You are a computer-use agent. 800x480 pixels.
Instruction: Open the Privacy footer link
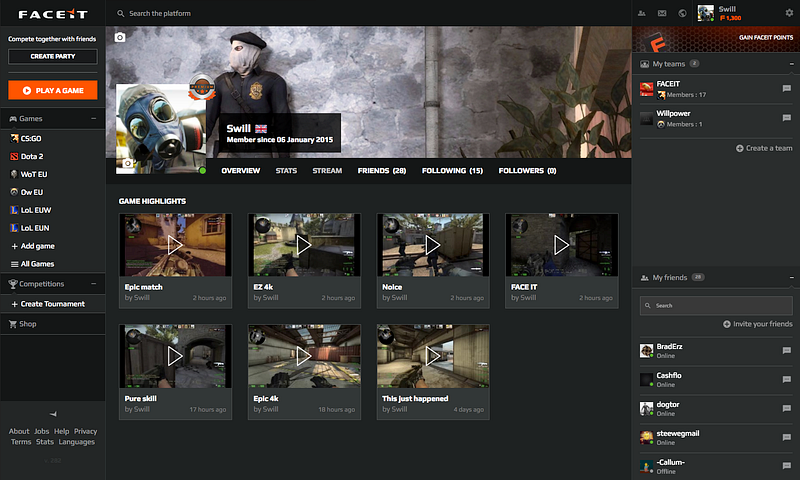coord(85,432)
